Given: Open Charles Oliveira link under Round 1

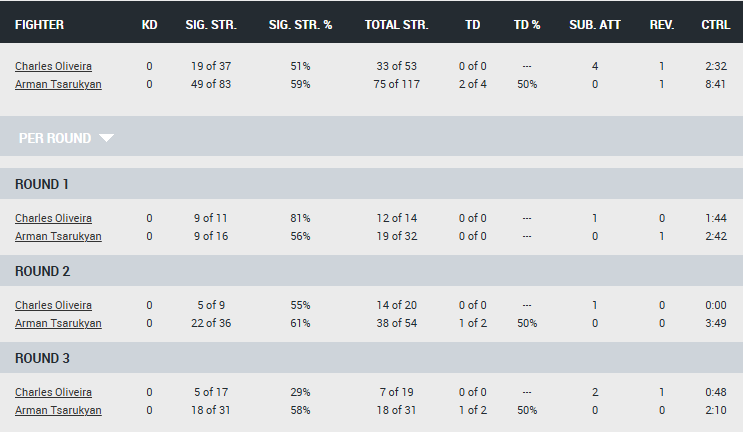Looking at the screenshot, I should (54, 218).
